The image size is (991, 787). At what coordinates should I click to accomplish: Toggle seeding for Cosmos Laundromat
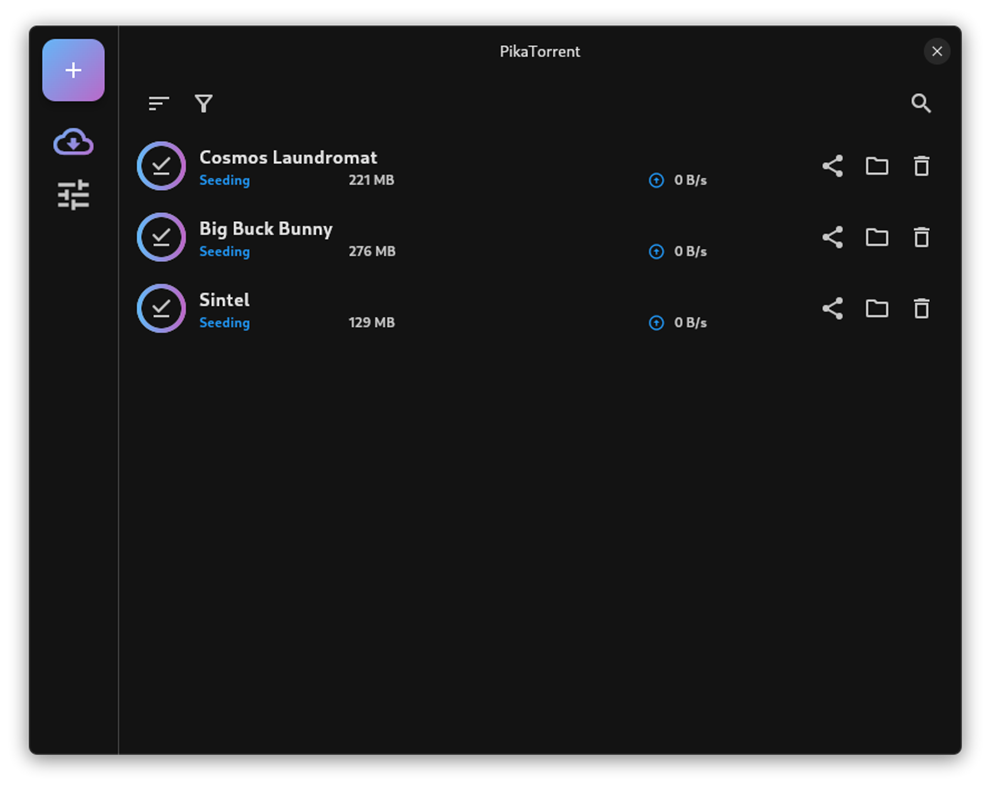161,166
